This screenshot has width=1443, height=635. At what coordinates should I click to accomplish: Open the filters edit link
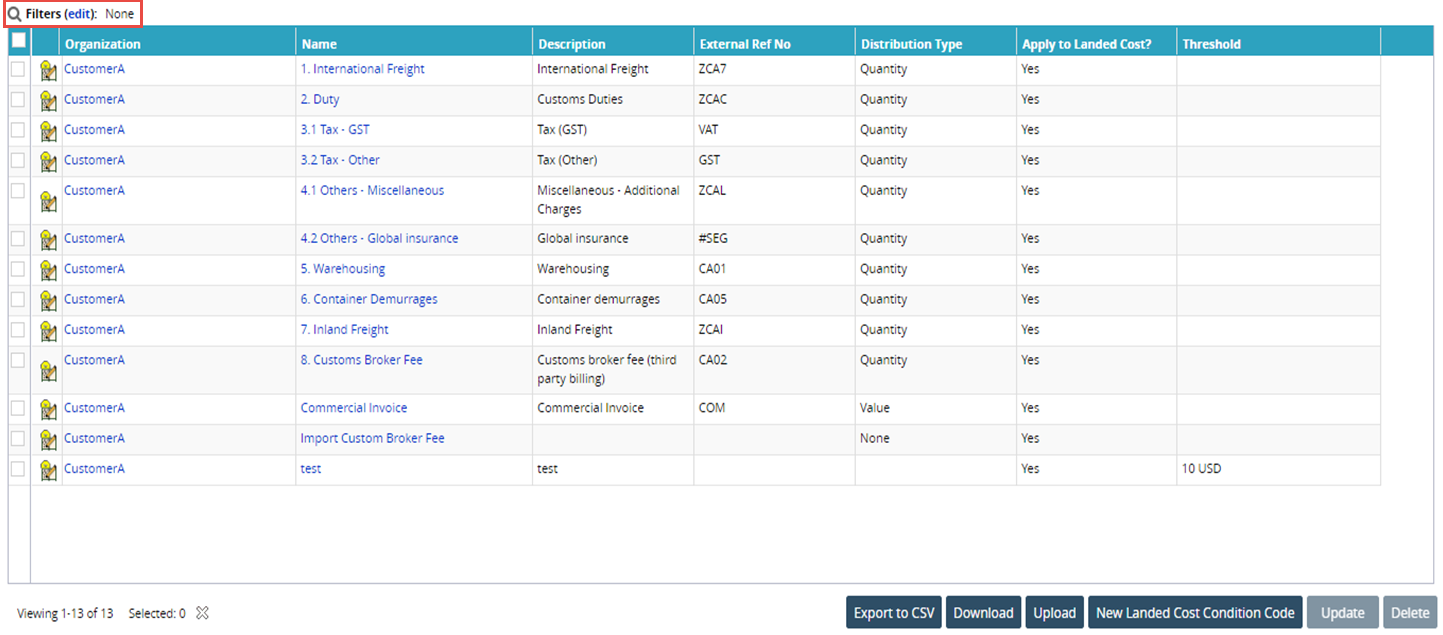(80, 14)
